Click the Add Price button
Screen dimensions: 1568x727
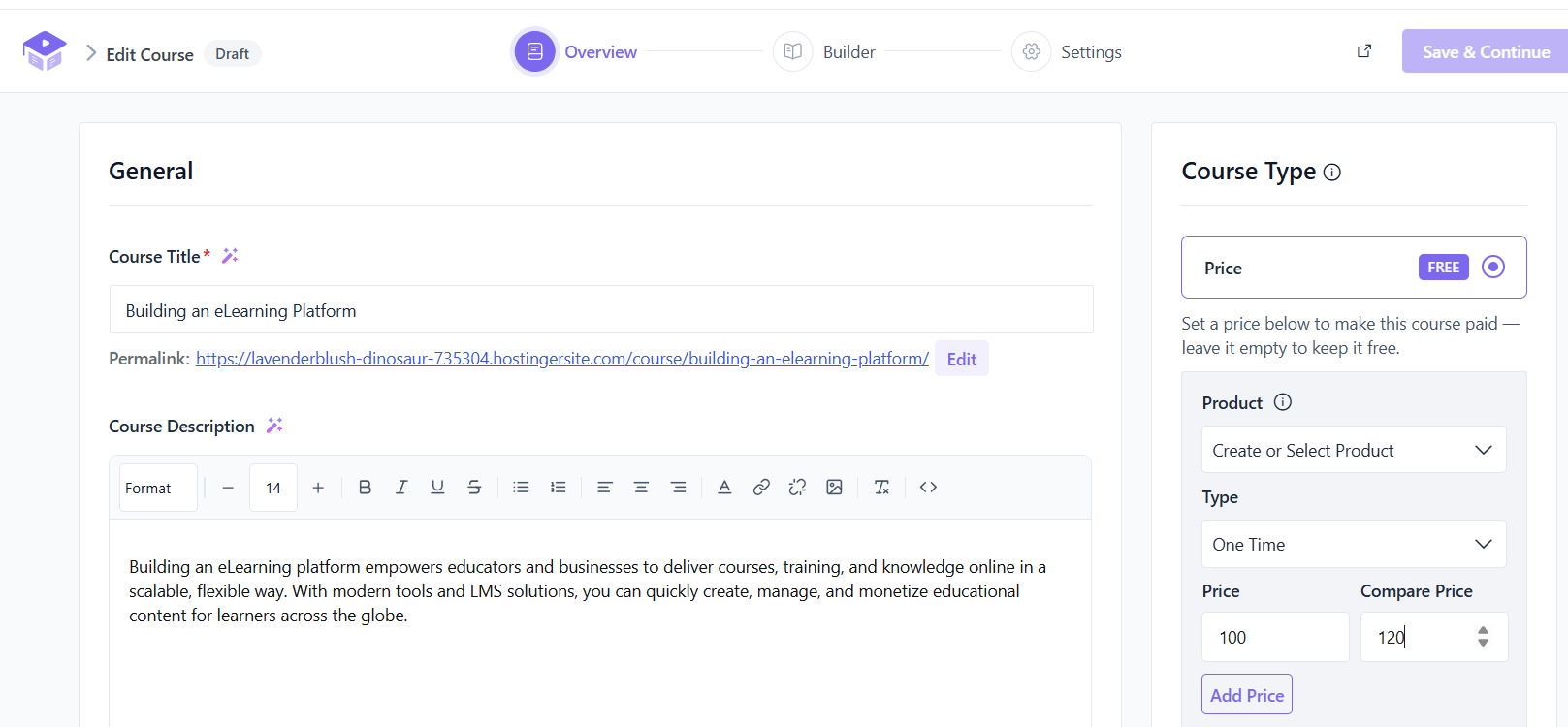pyautogui.click(x=1247, y=694)
